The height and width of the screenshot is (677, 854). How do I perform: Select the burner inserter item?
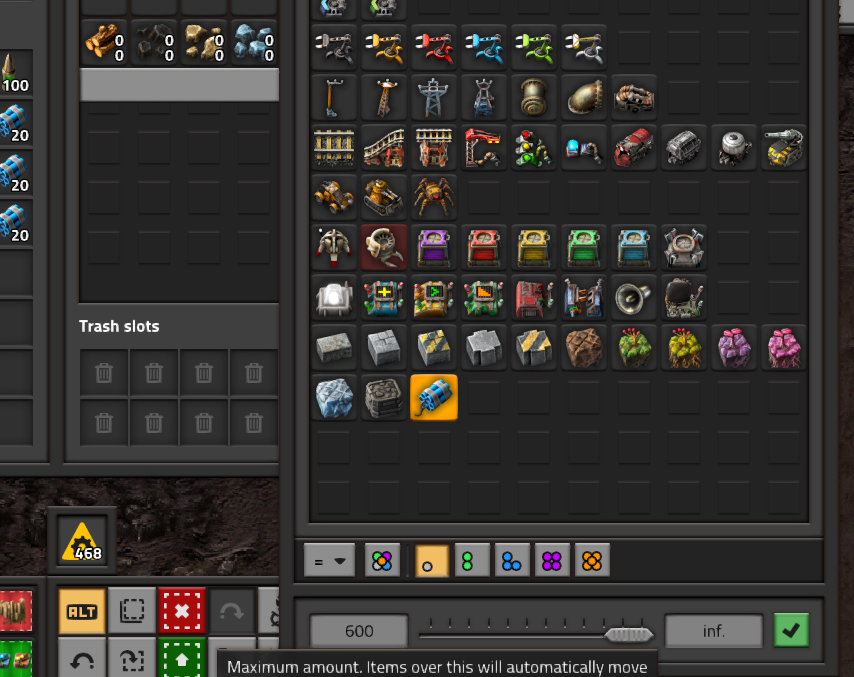pyautogui.click(x=334, y=47)
